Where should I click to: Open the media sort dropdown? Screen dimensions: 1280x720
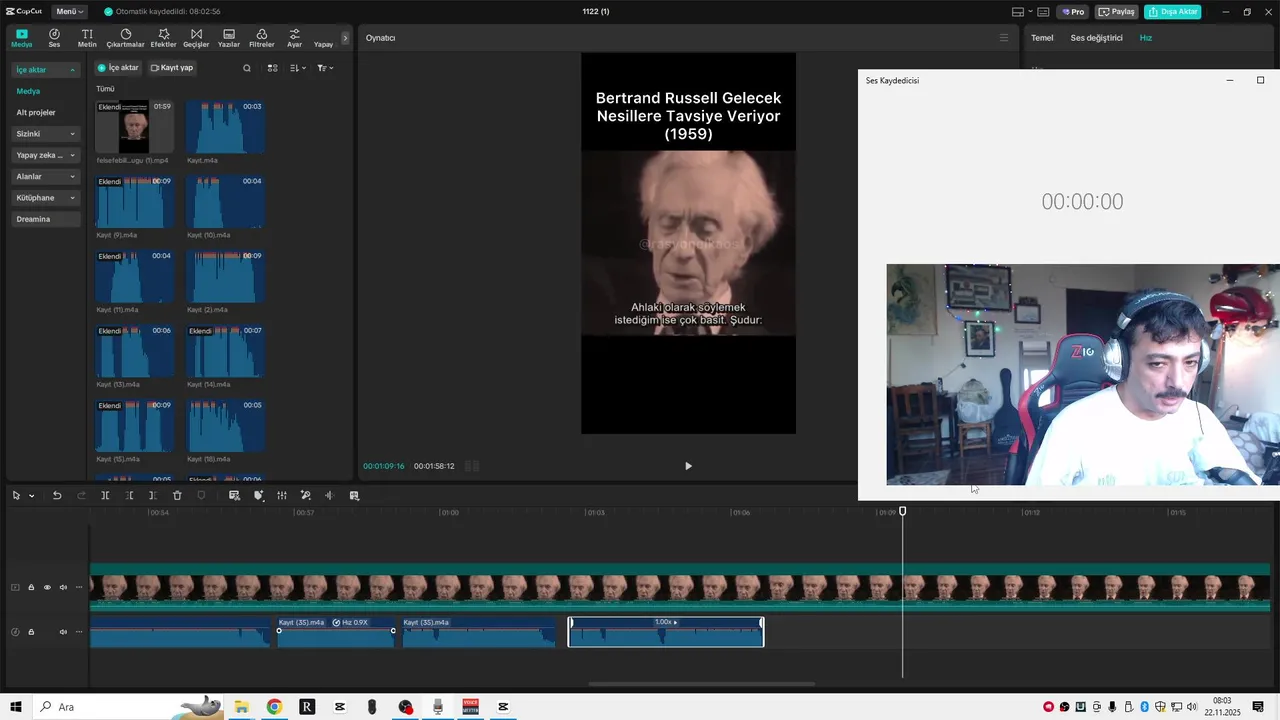coord(298,68)
